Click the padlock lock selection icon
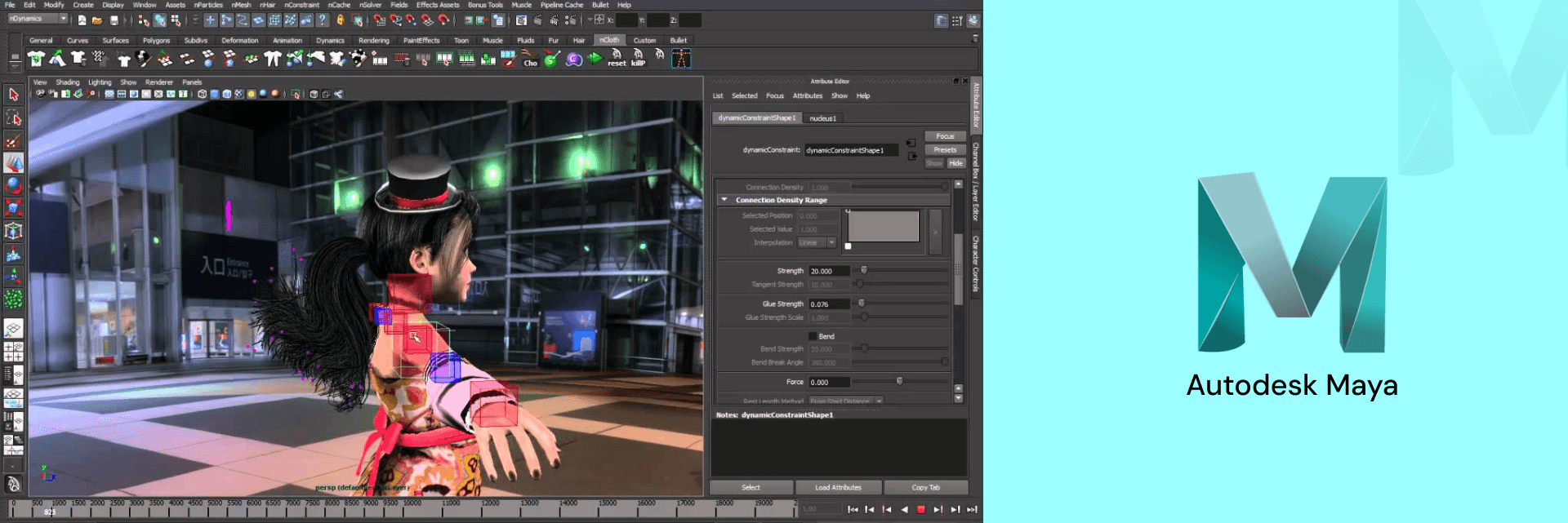The image size is (1568, 523). click(x=341, y=20)
